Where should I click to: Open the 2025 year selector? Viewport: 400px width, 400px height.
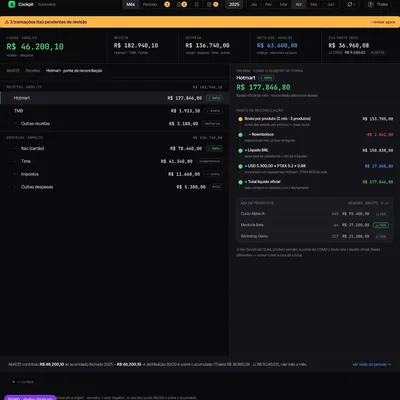(234, 4)
